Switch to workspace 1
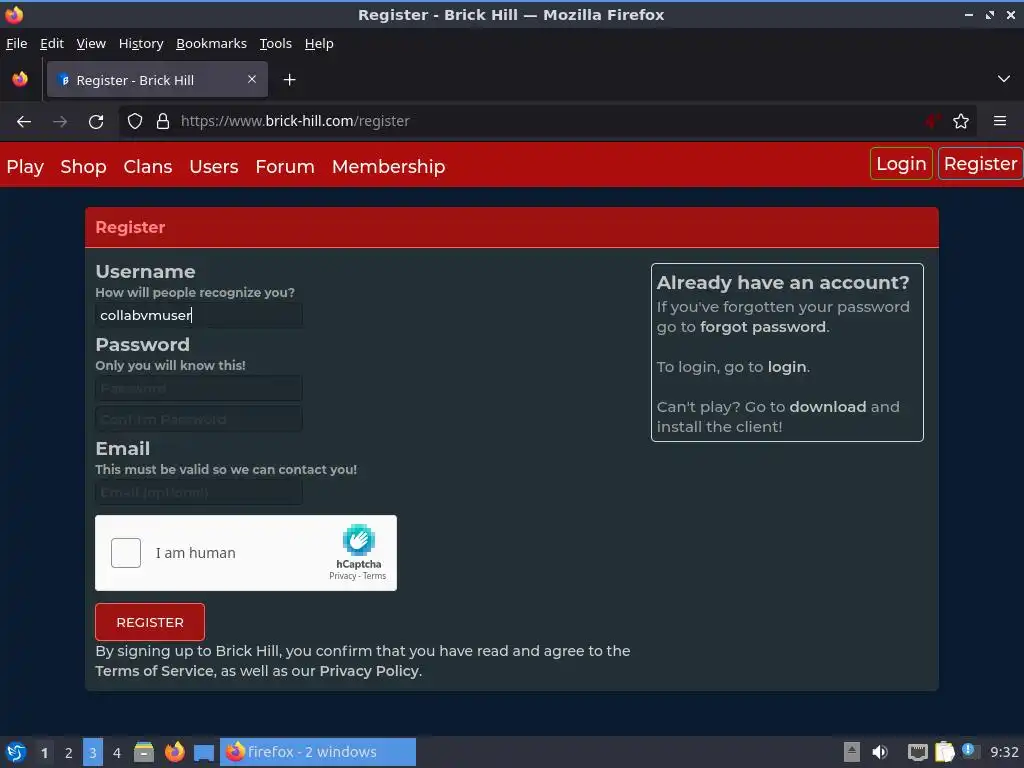Viewport: 1024px width, 768px height. [44, 752]
